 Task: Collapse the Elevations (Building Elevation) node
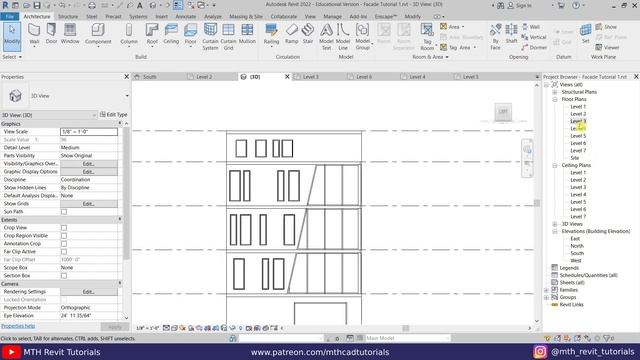(555, 231)
